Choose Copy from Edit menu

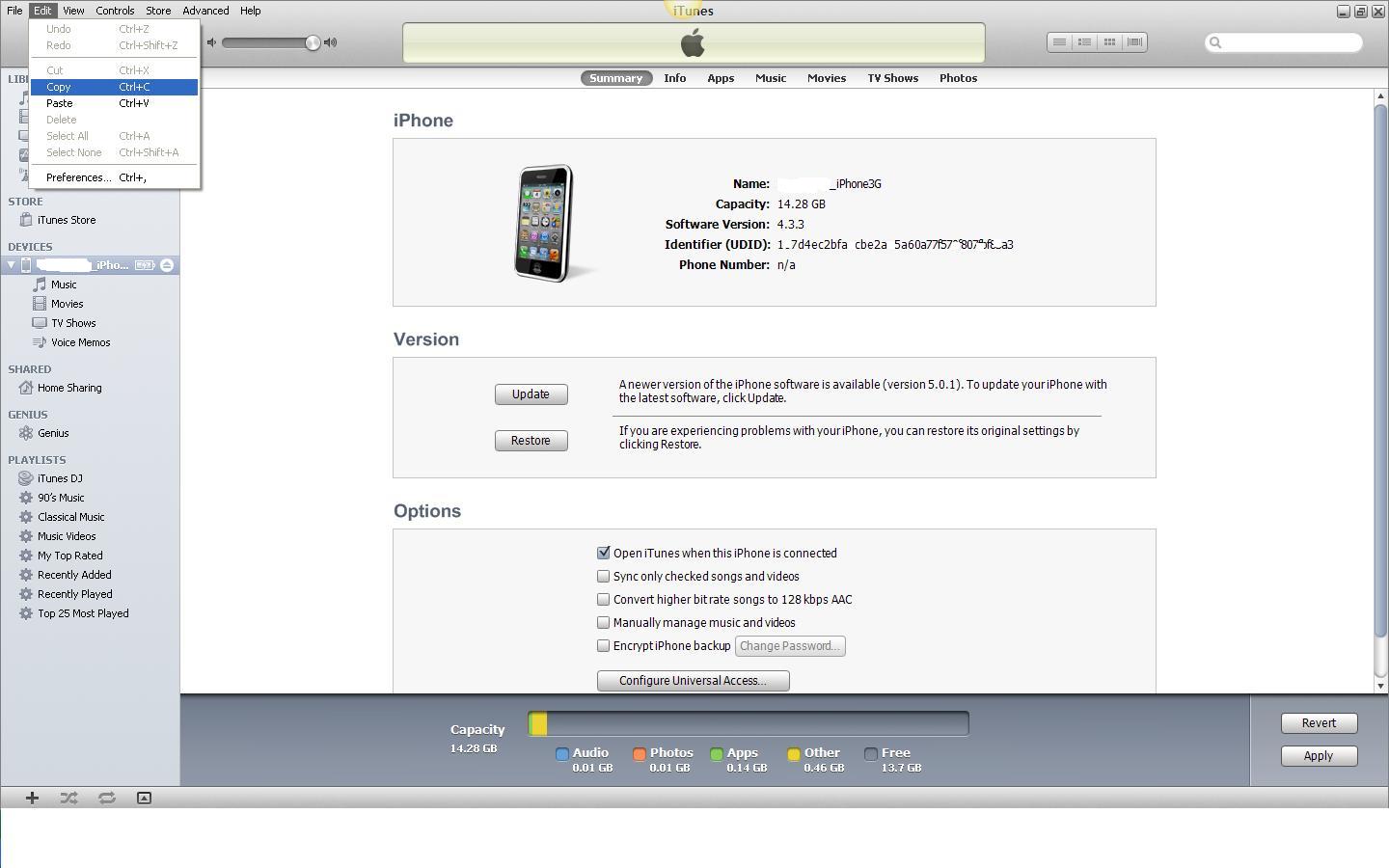[x=114, y=87]
